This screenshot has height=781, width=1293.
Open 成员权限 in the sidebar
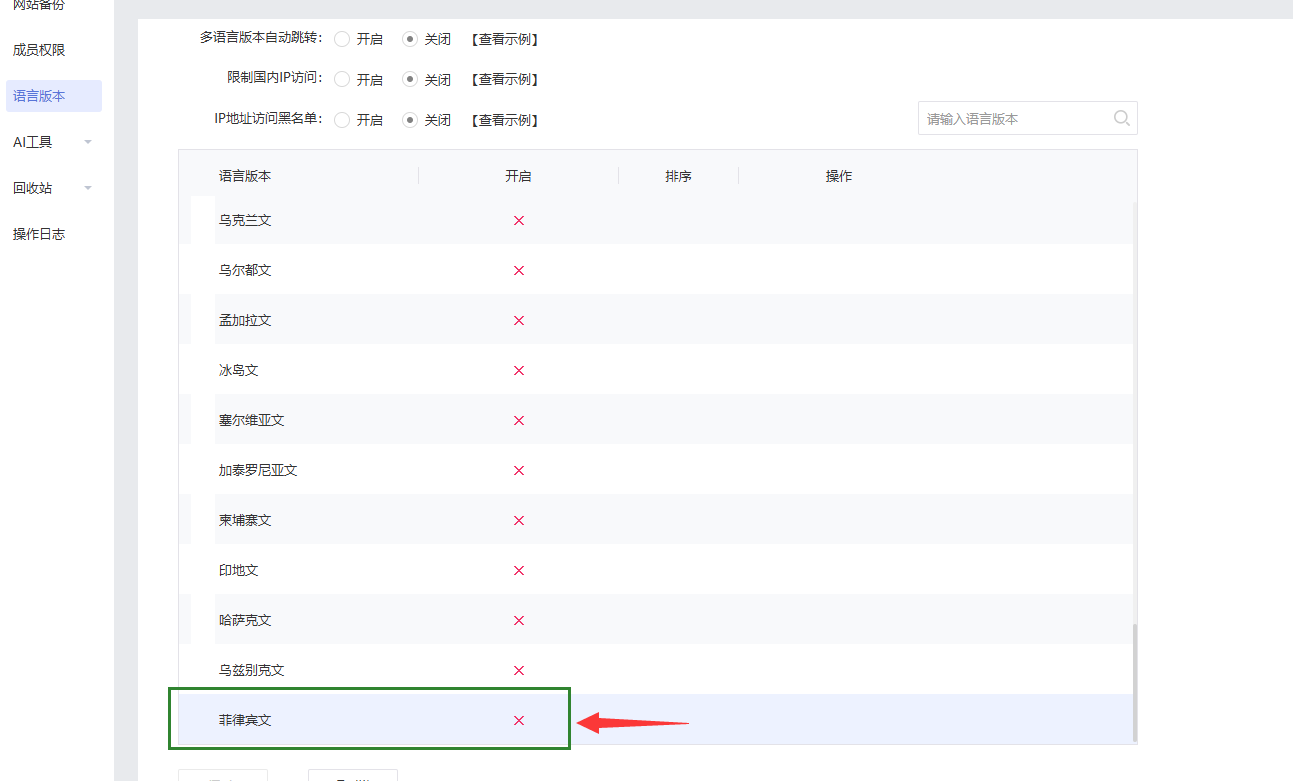pyautogui.click(x=39, y=50)
